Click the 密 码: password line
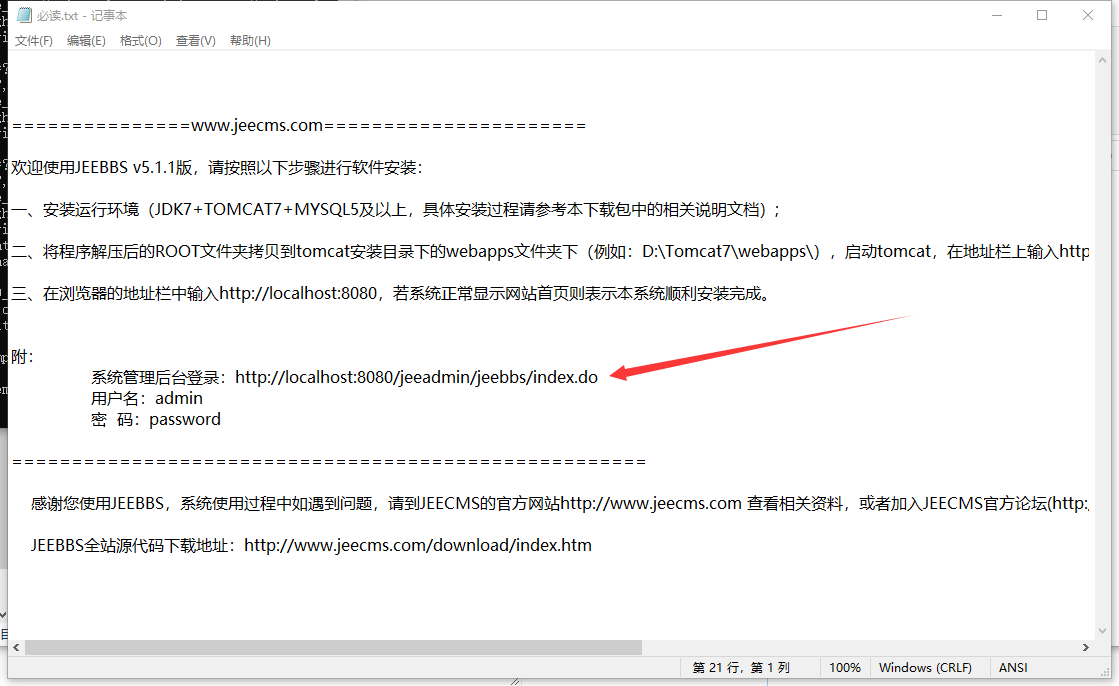The height and width of the screenshot is (686, 1119). coord(156,419)
